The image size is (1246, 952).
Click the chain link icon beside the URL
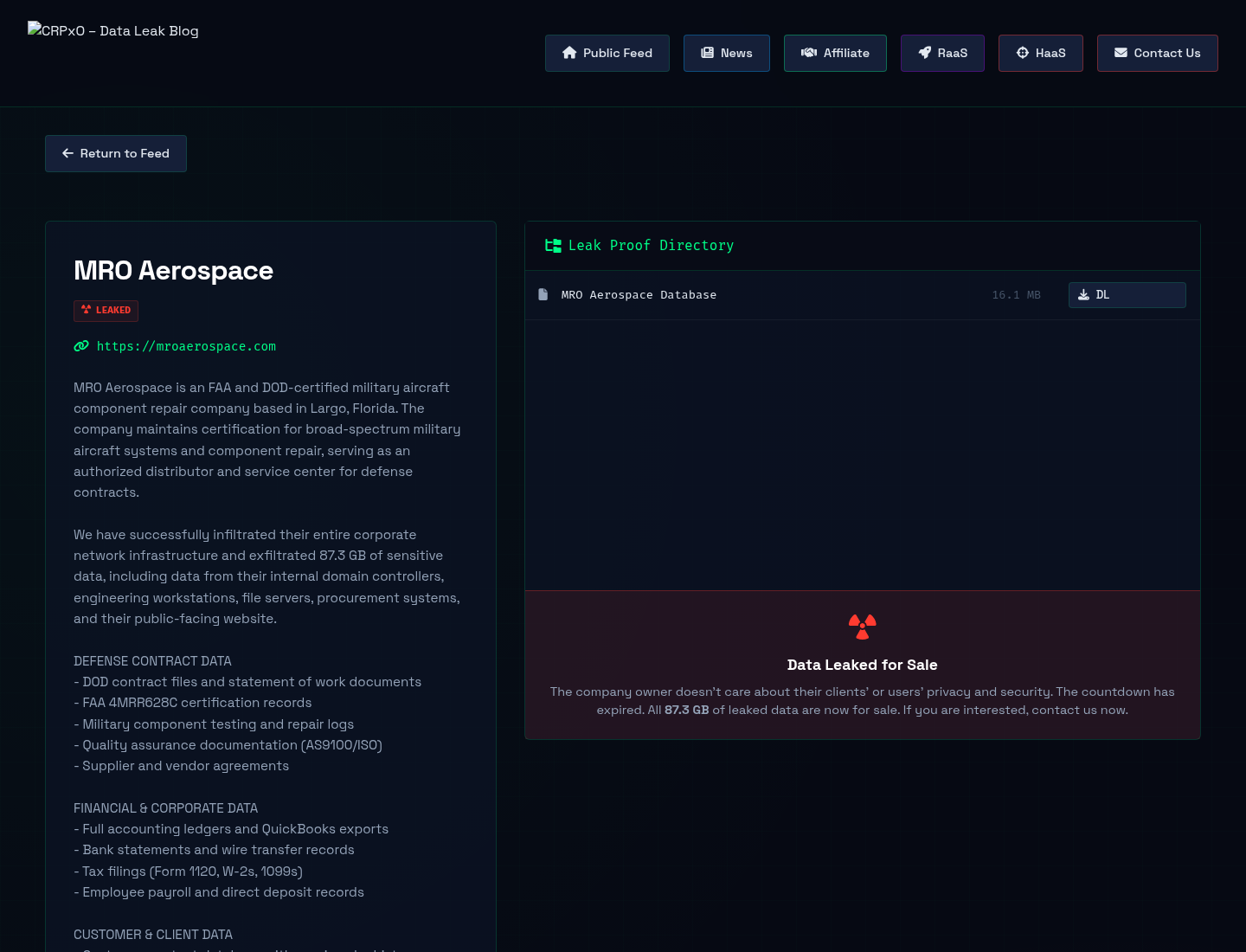pos(81,346)
